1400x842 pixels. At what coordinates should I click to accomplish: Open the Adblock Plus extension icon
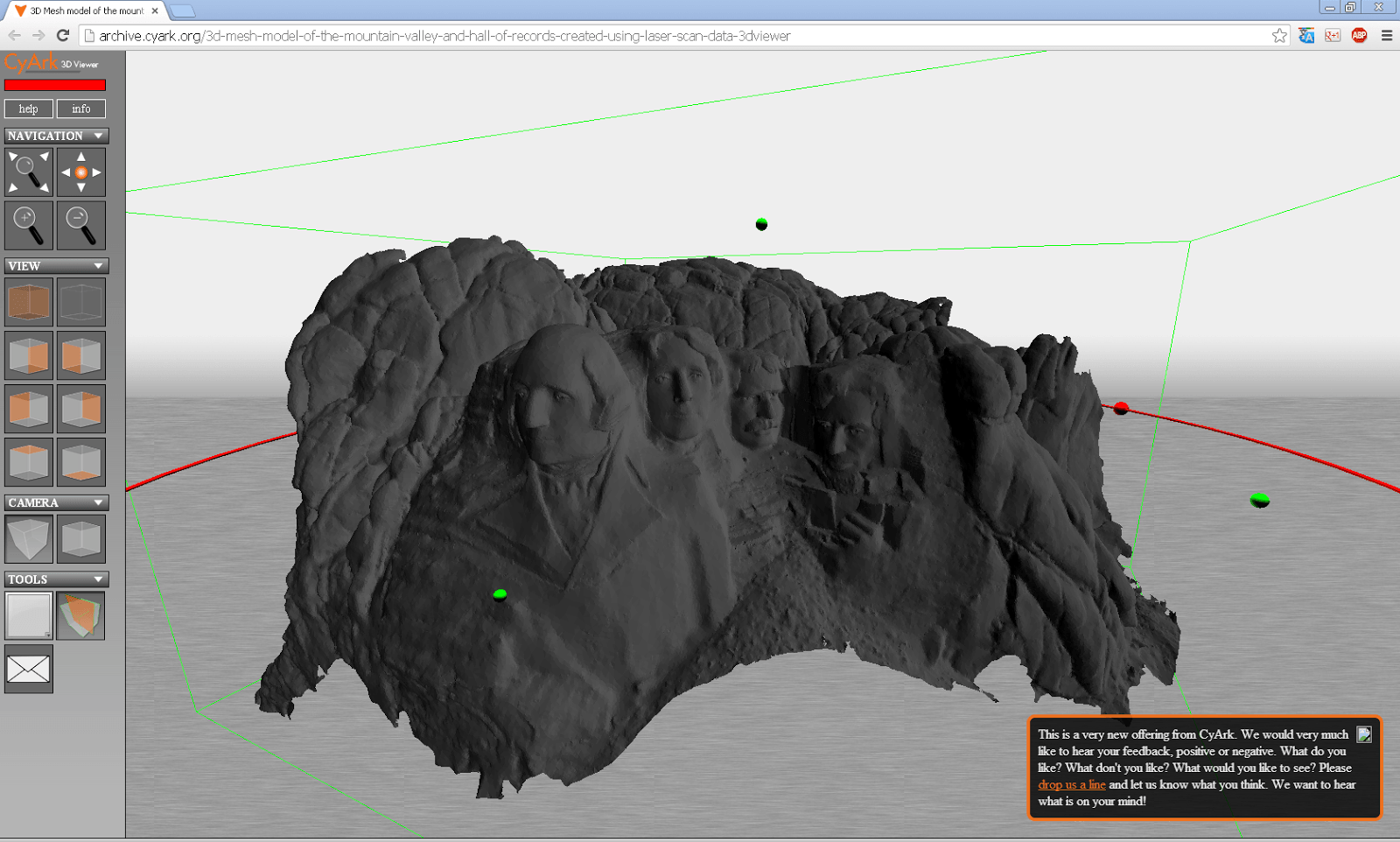1359,36
